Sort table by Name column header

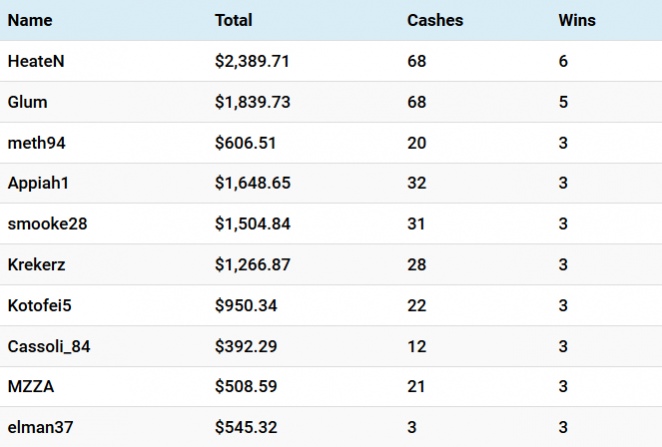click(30, 20)
